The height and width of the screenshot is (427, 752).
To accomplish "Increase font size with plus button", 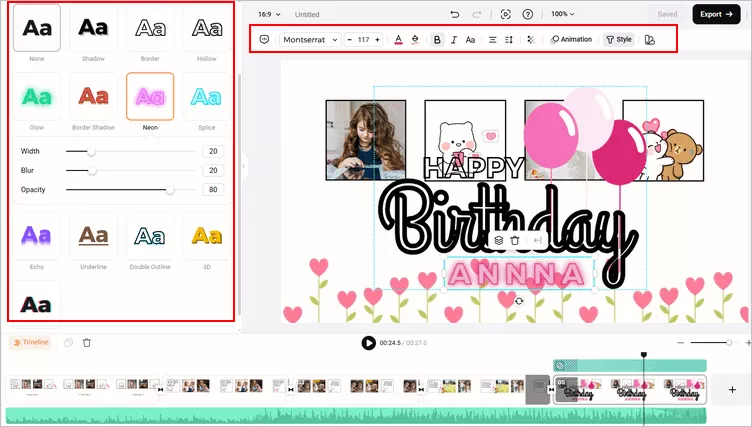I will click(x=377, y=39).
